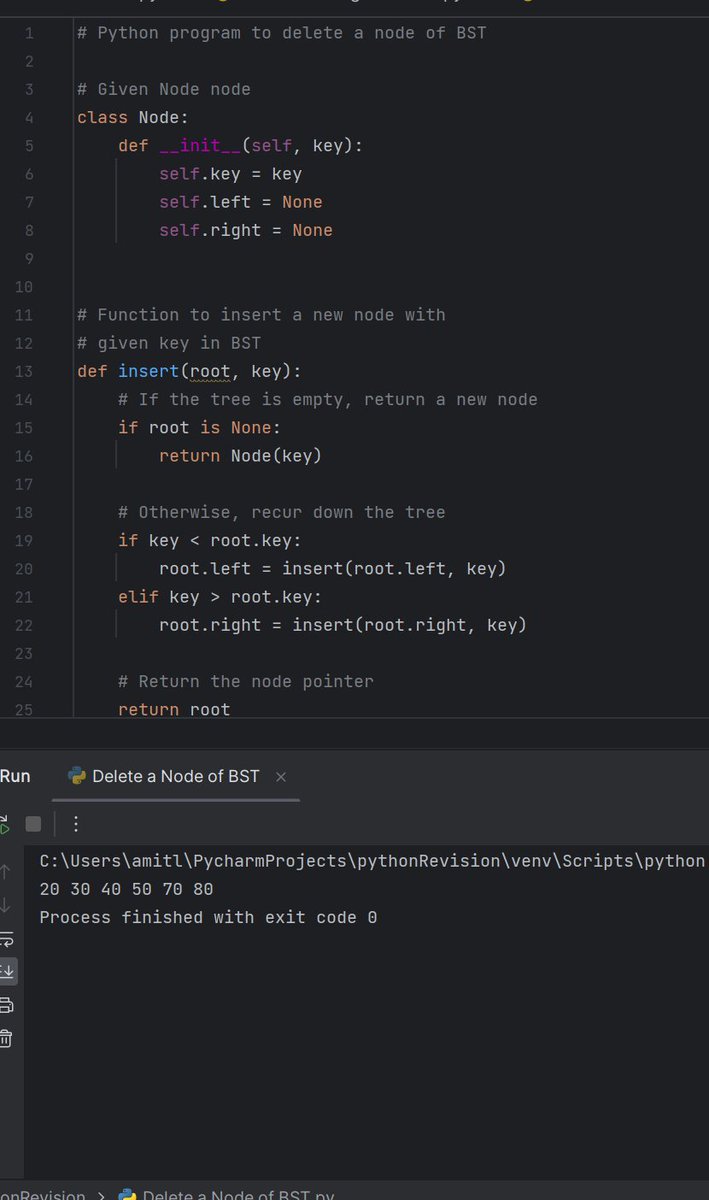Screen dimensions: 709x1200
Task: Click the gray Stop button in Run toolbar
Action: coord(33,824)
